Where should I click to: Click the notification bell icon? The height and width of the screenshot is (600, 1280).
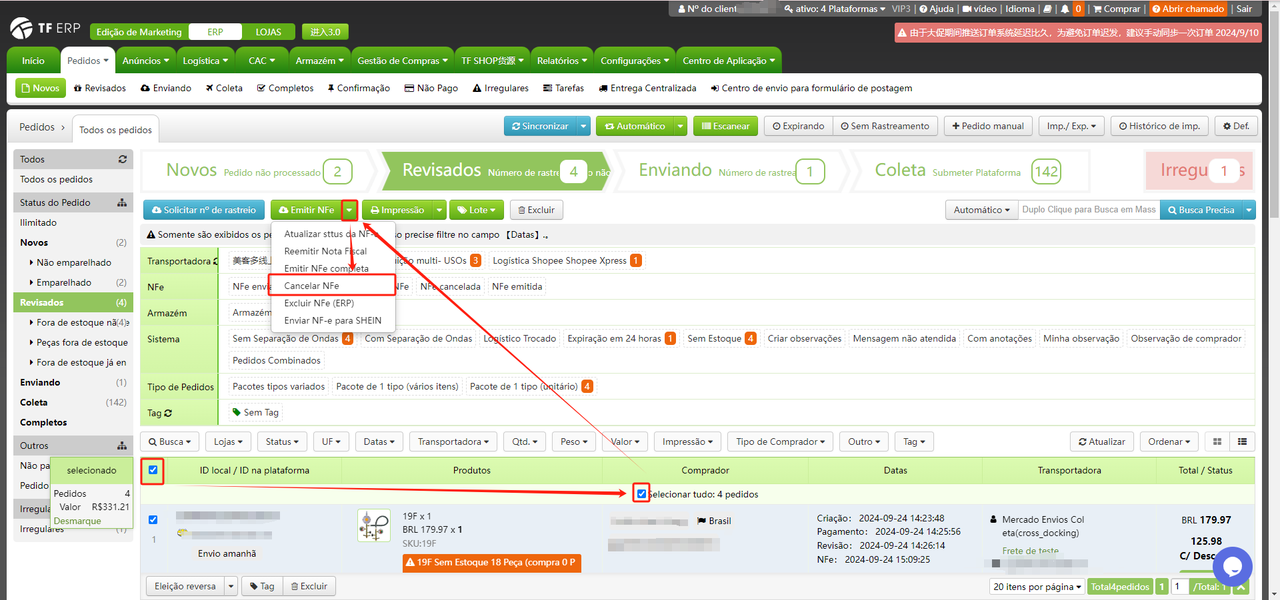[1065, 9]
